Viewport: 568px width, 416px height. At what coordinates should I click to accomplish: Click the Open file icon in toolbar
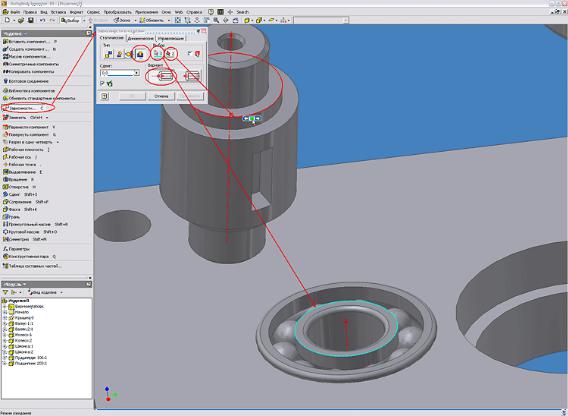tap(21, 20)
